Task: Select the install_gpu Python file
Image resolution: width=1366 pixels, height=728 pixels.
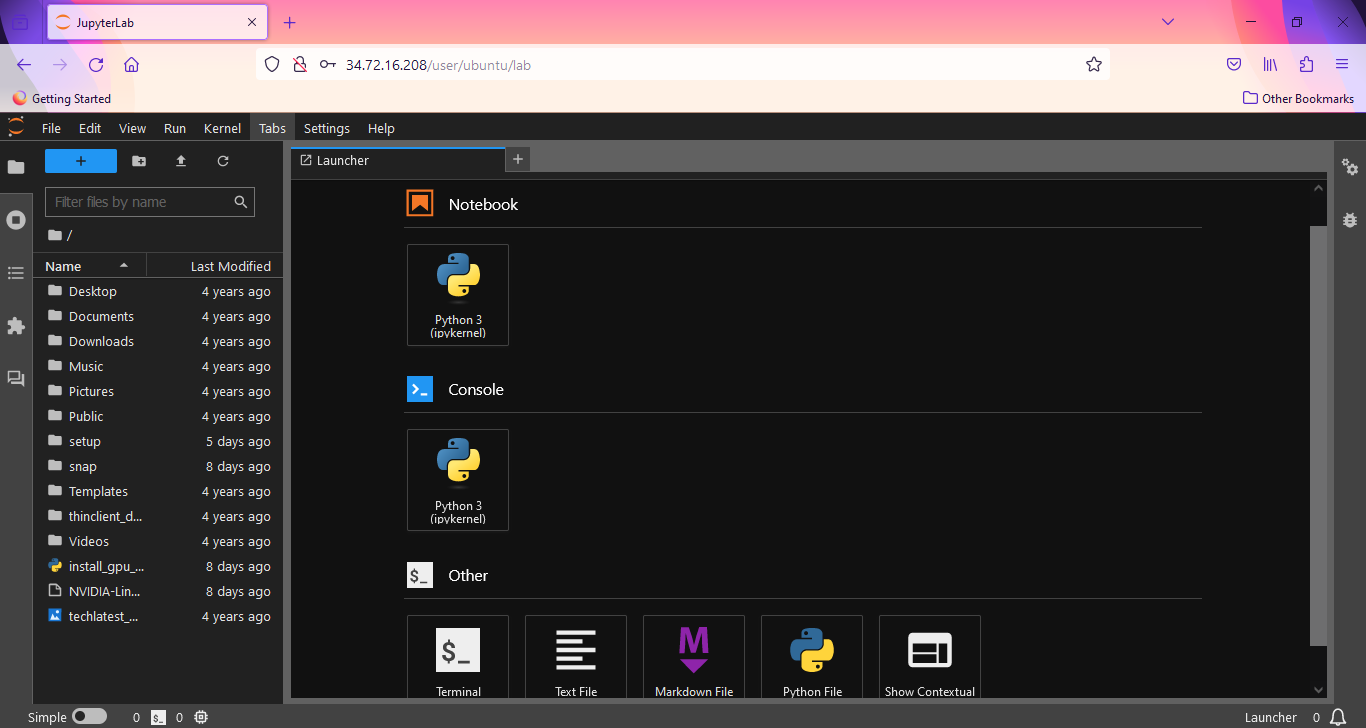Action: click(x=158, y=566)
